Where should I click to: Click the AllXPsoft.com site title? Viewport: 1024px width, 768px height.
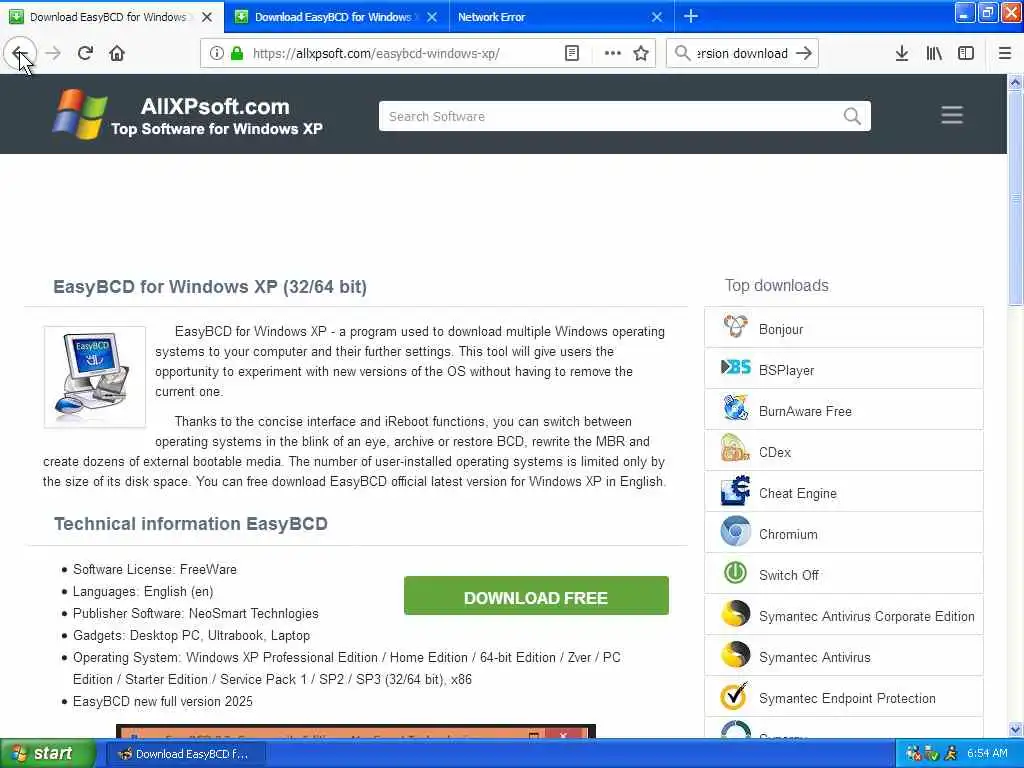(x=215, y=106)
